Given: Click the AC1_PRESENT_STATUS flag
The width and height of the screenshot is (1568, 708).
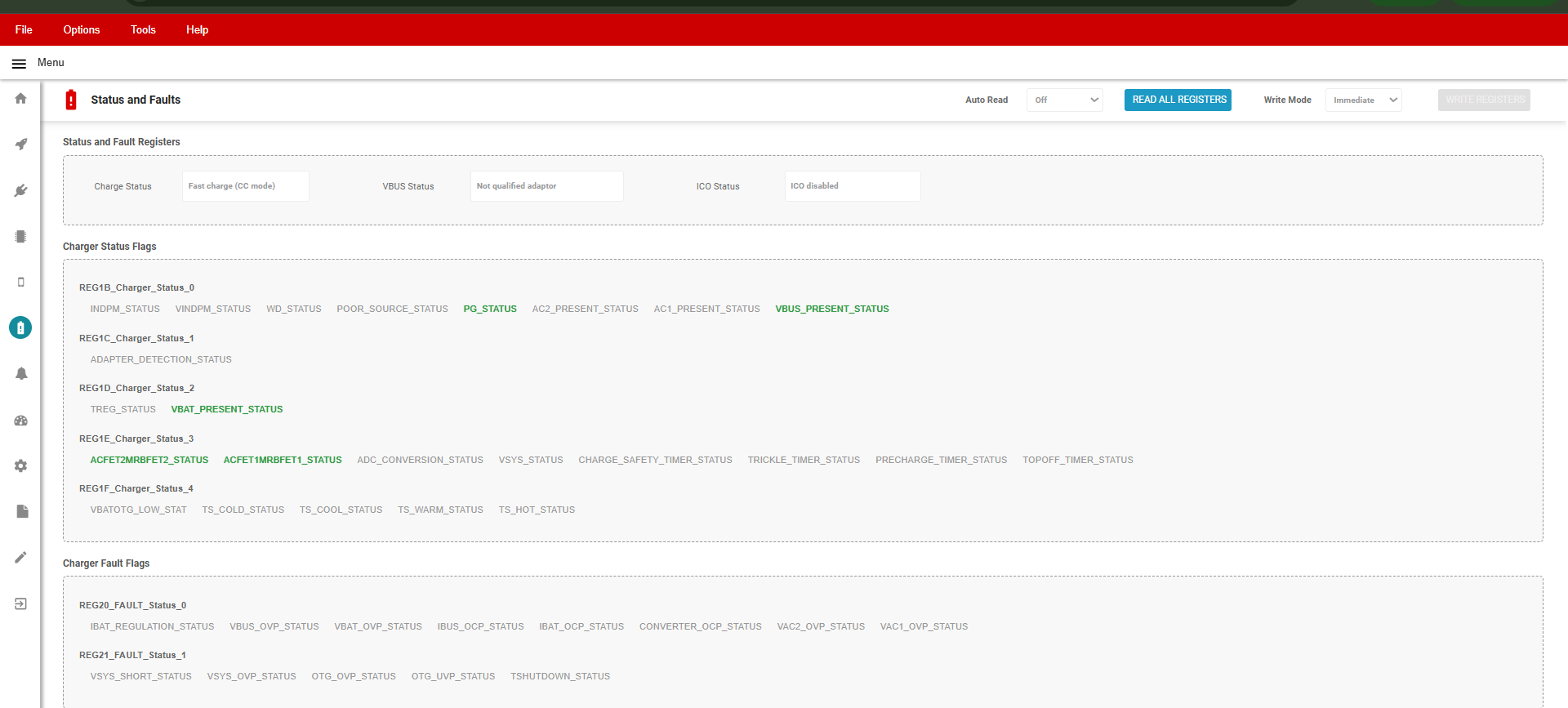Looking at the screenshot, I should (x=707, y=309).
